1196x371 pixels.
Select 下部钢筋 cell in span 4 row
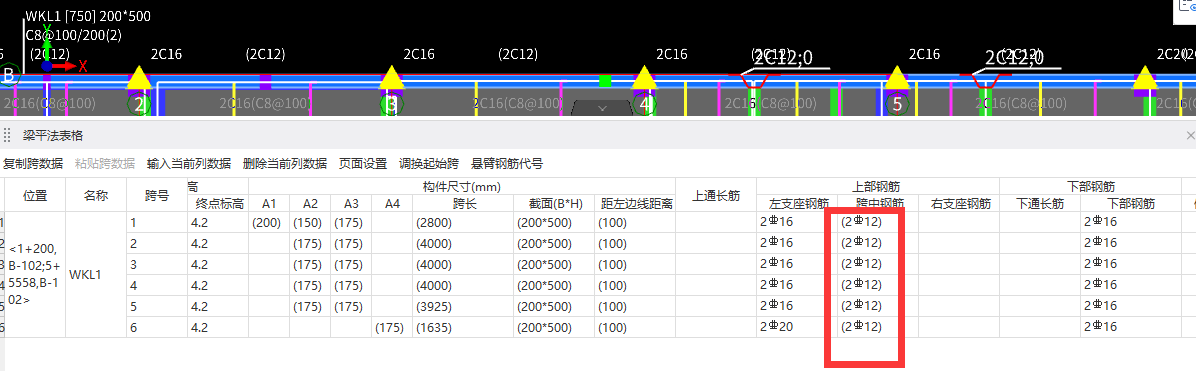pyautogui.click(x=1130, y=286)
